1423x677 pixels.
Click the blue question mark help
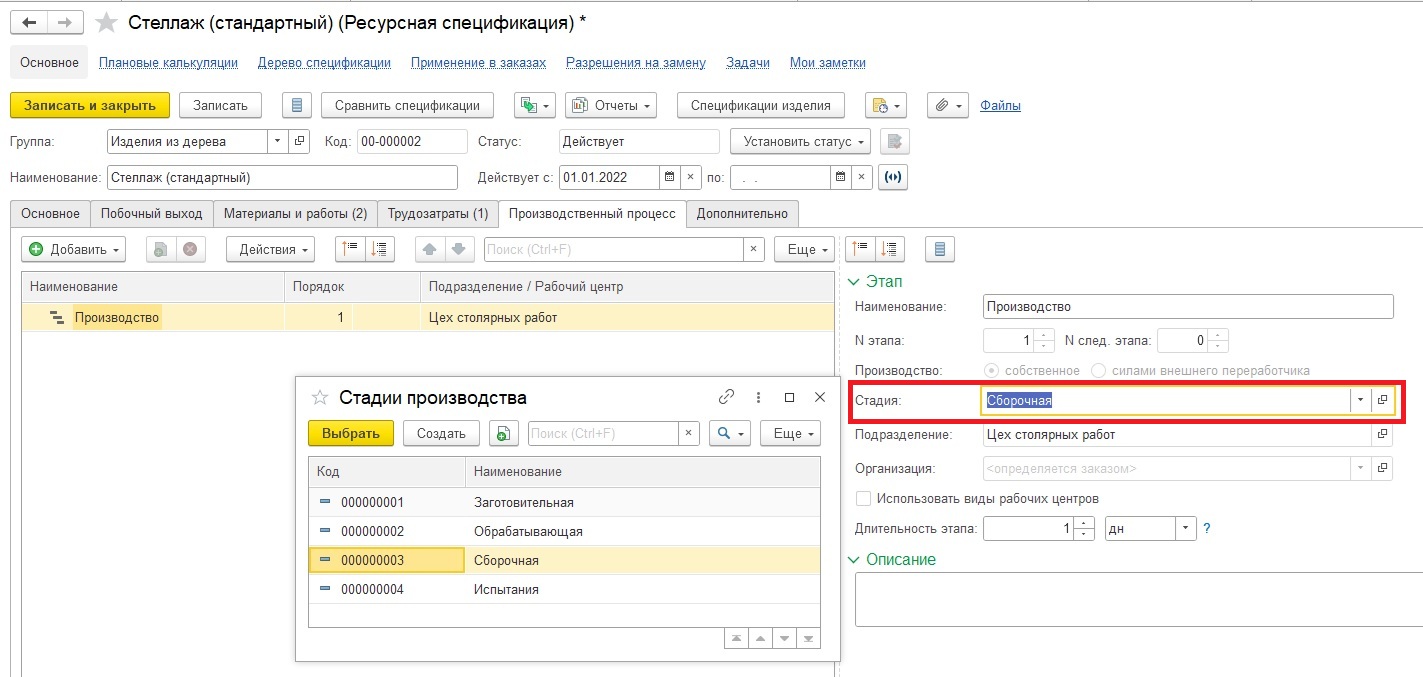1206,529
